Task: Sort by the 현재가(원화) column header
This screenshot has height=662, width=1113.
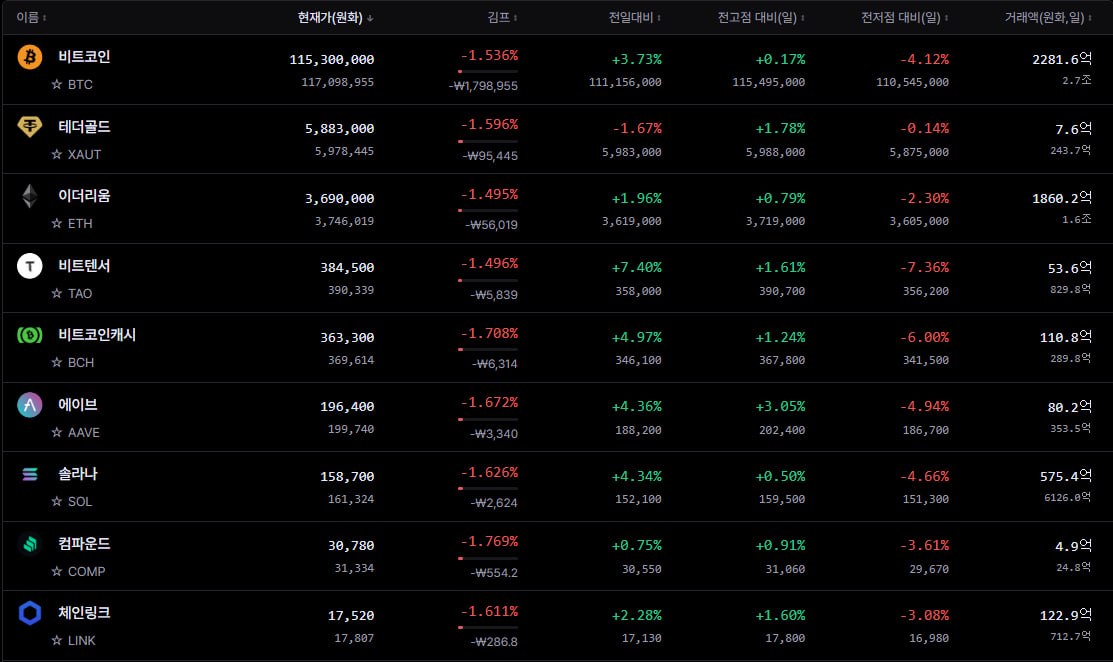Action: point(335,17)
